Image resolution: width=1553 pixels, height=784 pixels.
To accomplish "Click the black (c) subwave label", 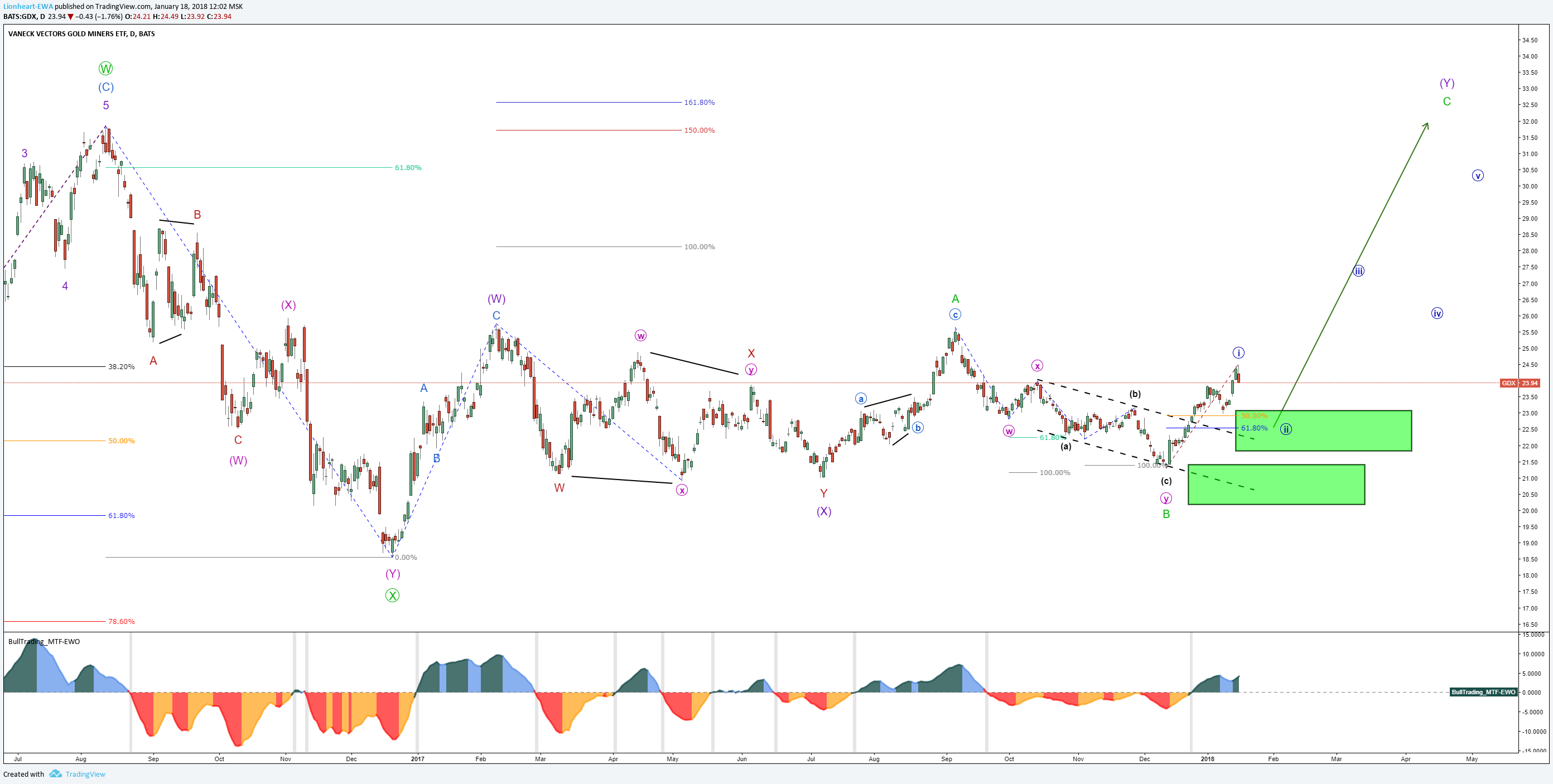I will click(1166, 481).
